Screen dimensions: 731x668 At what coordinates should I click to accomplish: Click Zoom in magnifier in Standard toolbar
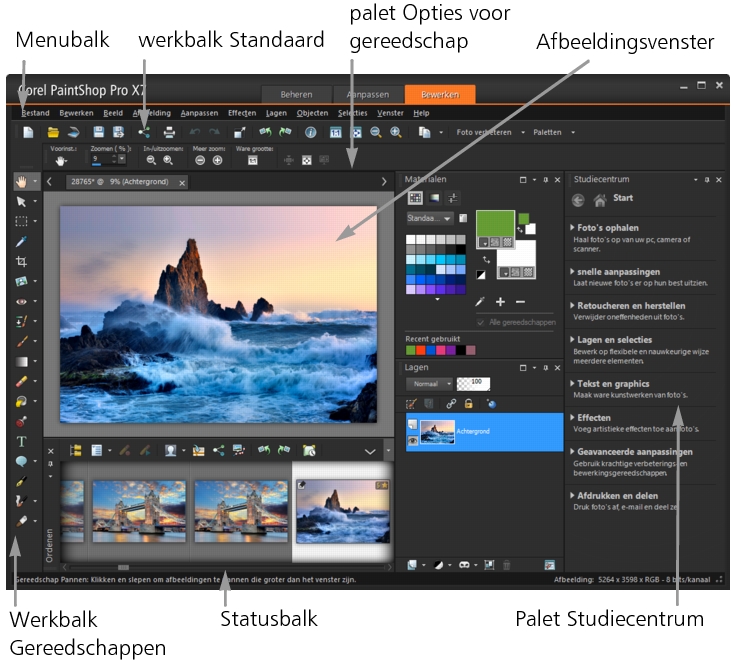tap(396, 132)
